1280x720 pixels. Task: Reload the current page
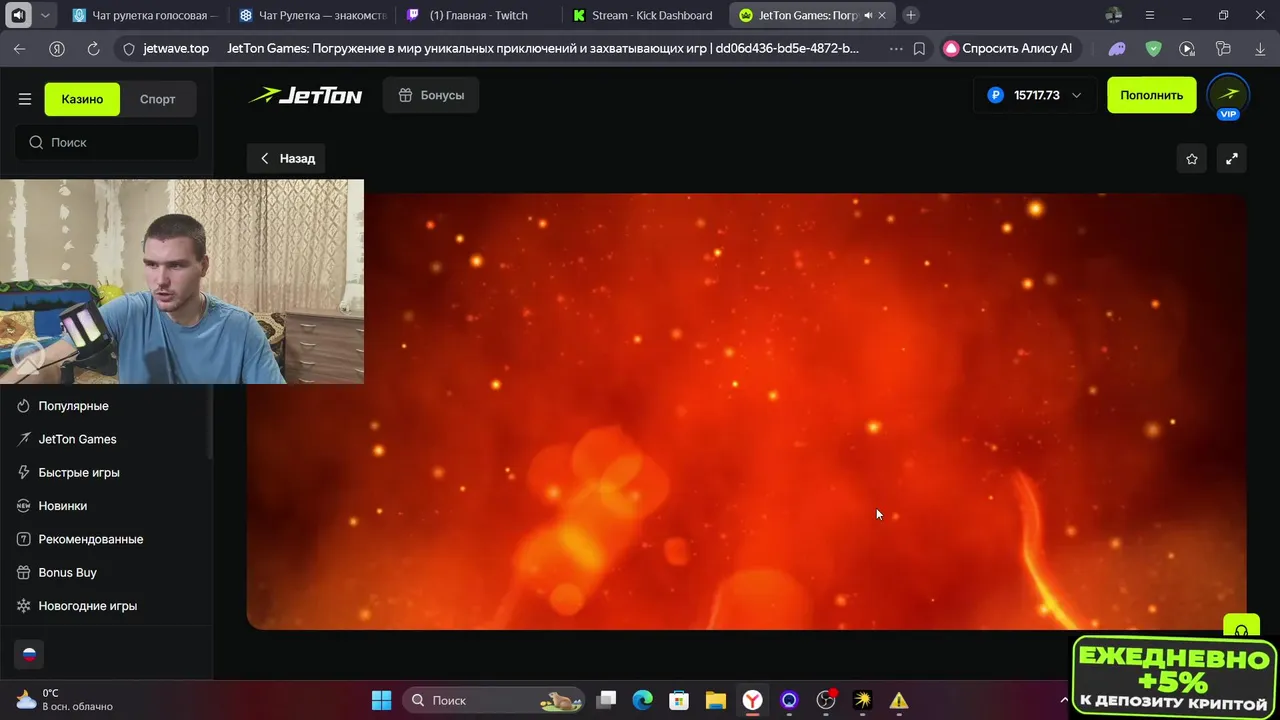(x=93, y=48)
